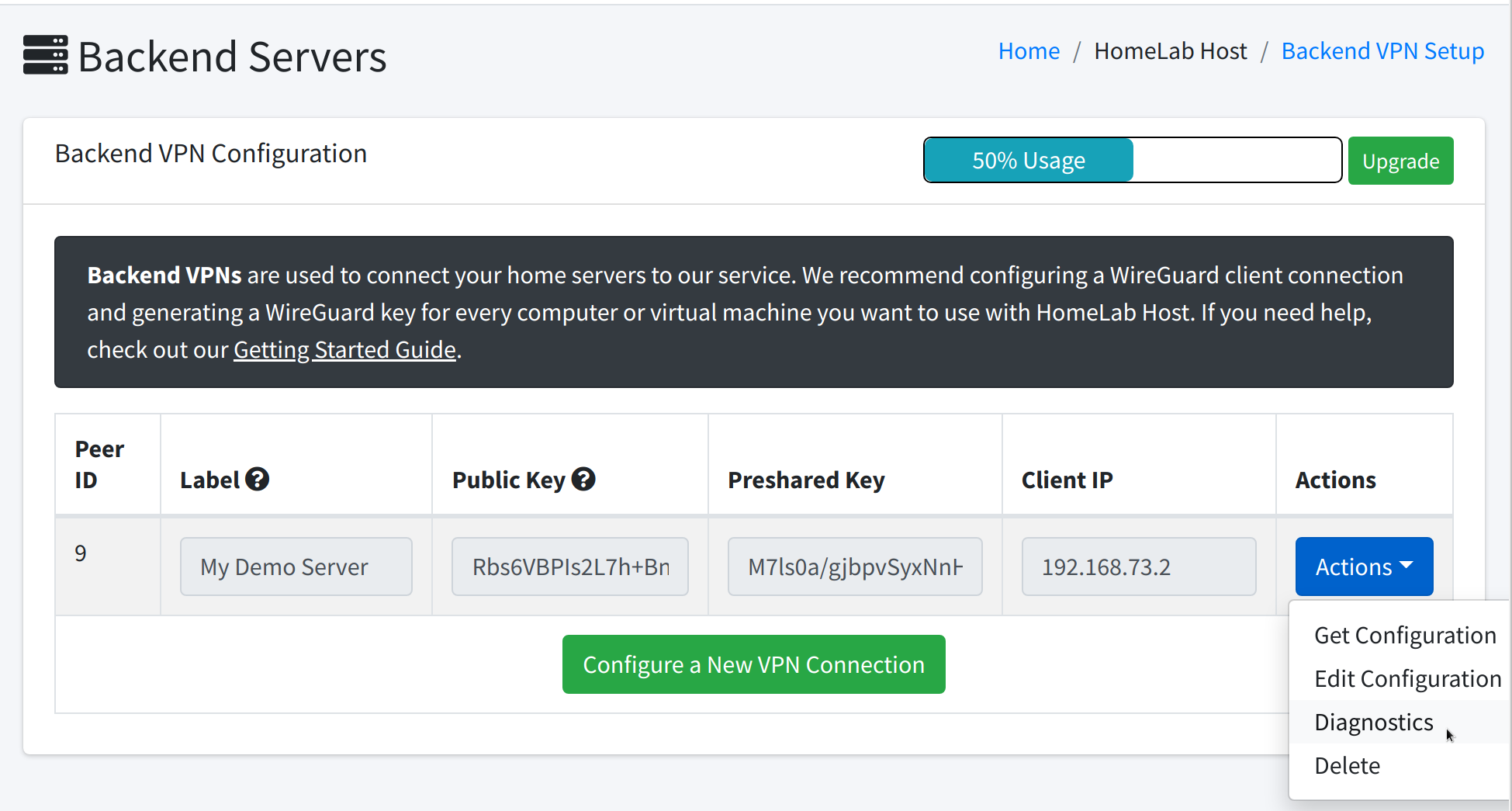This screenshot has width=1512, height=811.
Task: Select Delete in the Actions menu
Action: tap(1347, 766)
